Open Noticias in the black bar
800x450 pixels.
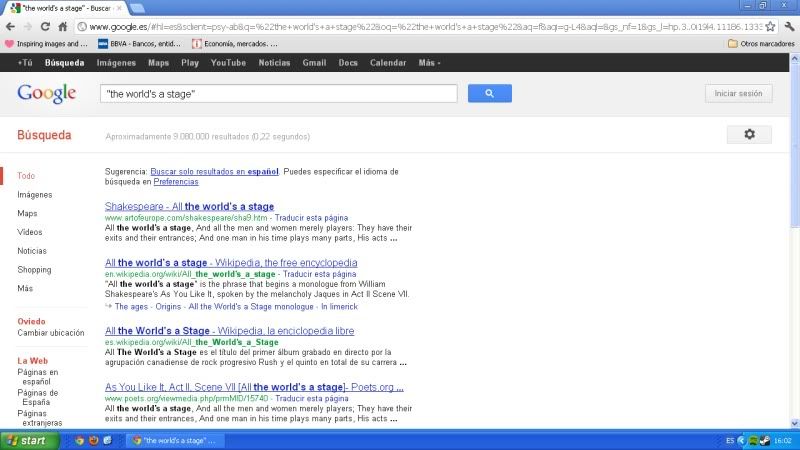pos(274,63)
